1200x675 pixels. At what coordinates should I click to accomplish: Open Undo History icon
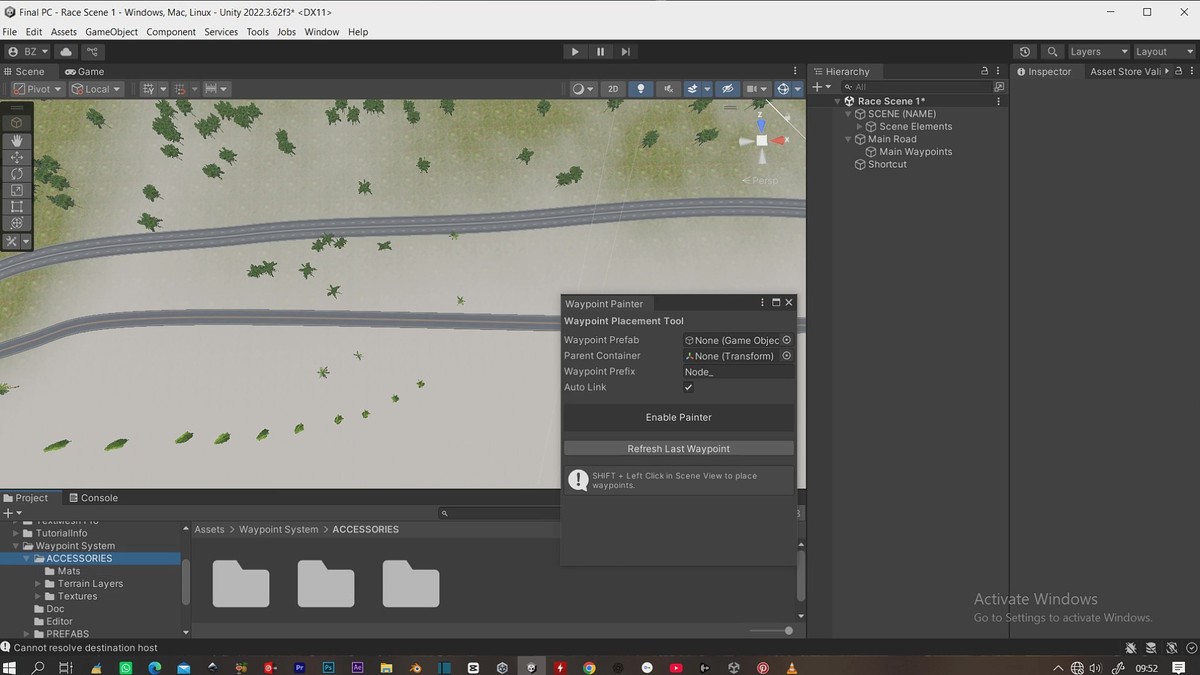click(x=1025, y=52)
